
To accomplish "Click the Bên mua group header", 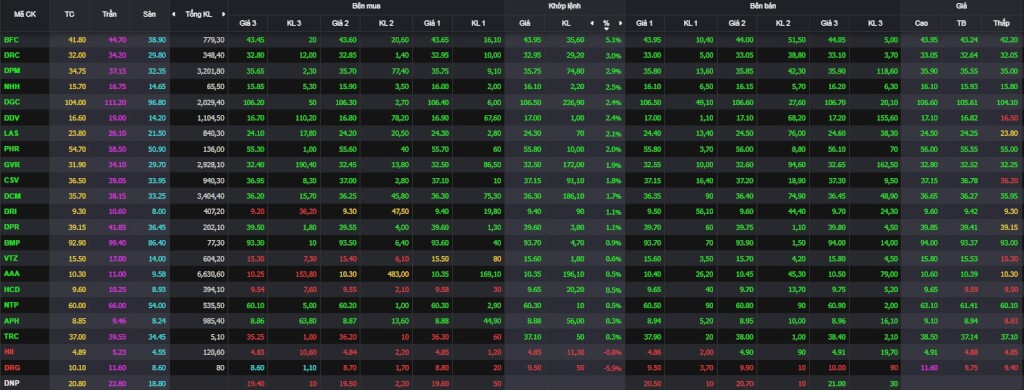I will (x=366, y=6).
